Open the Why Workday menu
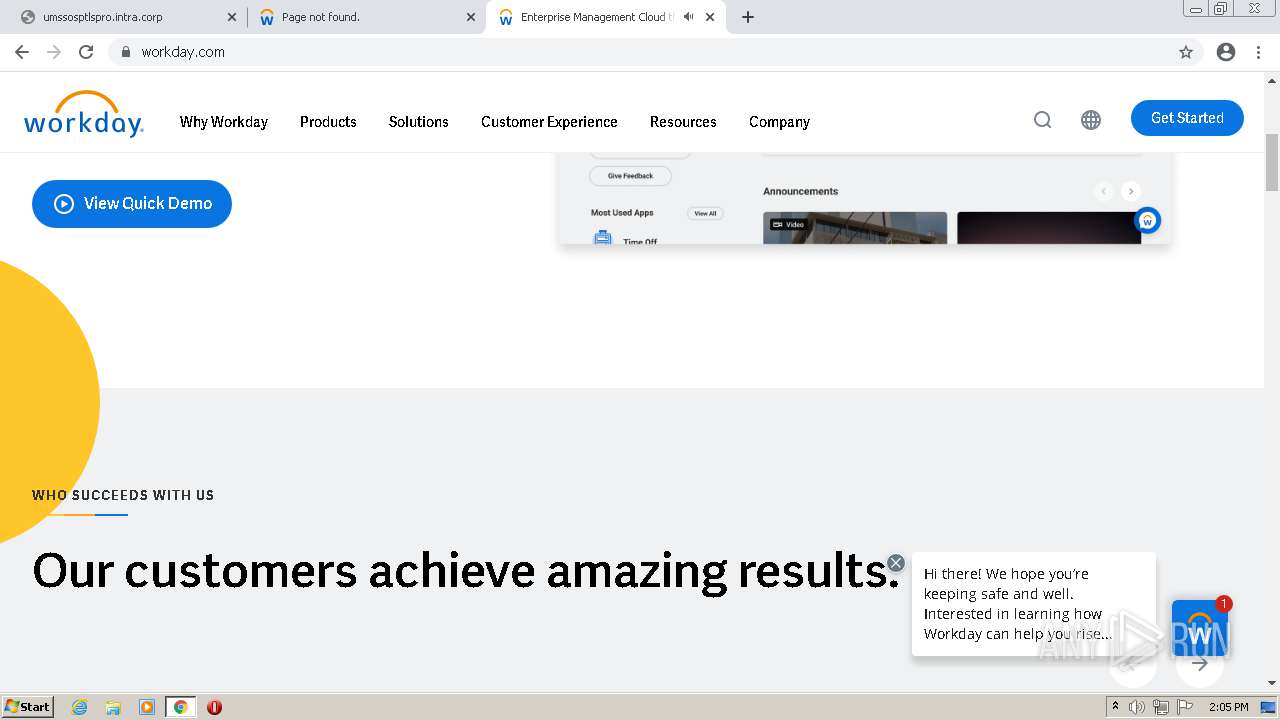The height and width of the screenshot is (720, 1280). point(224,122)
